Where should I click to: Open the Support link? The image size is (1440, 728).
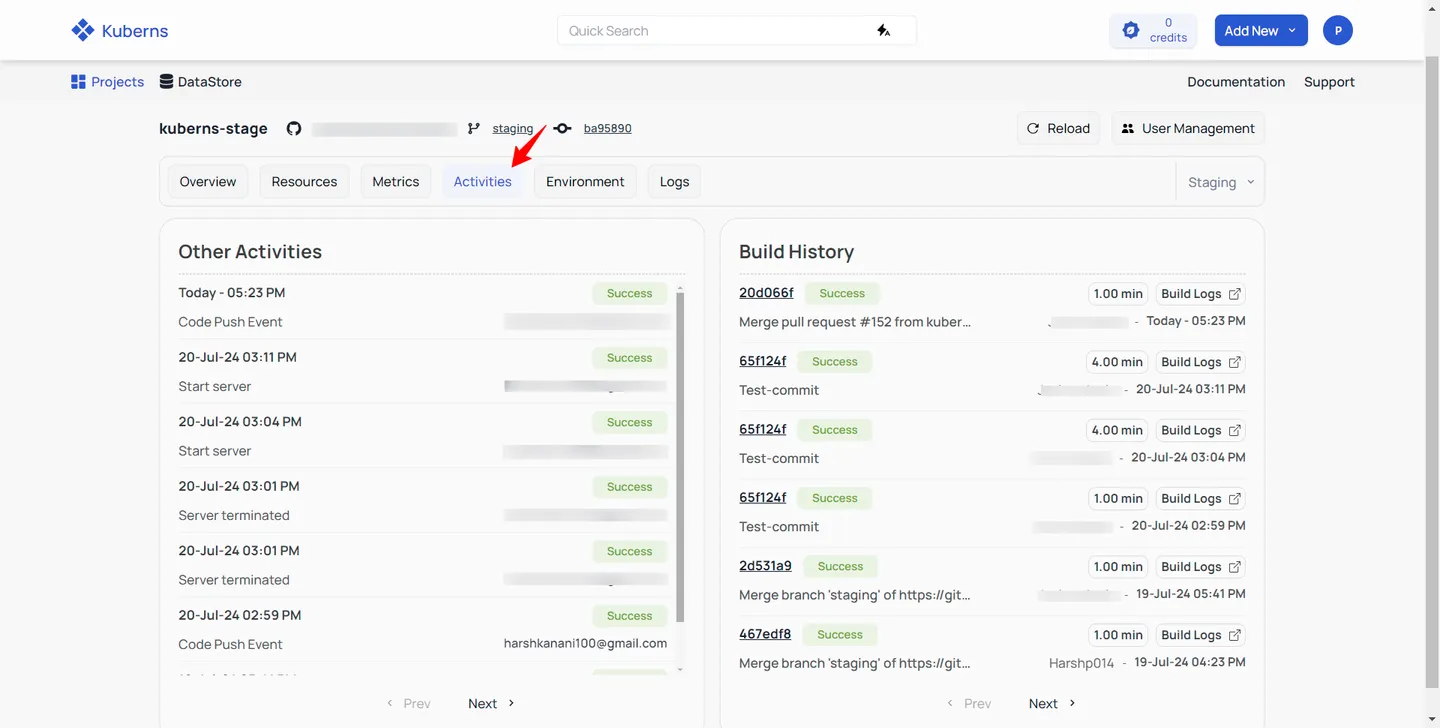click(x=1329, y=82)
